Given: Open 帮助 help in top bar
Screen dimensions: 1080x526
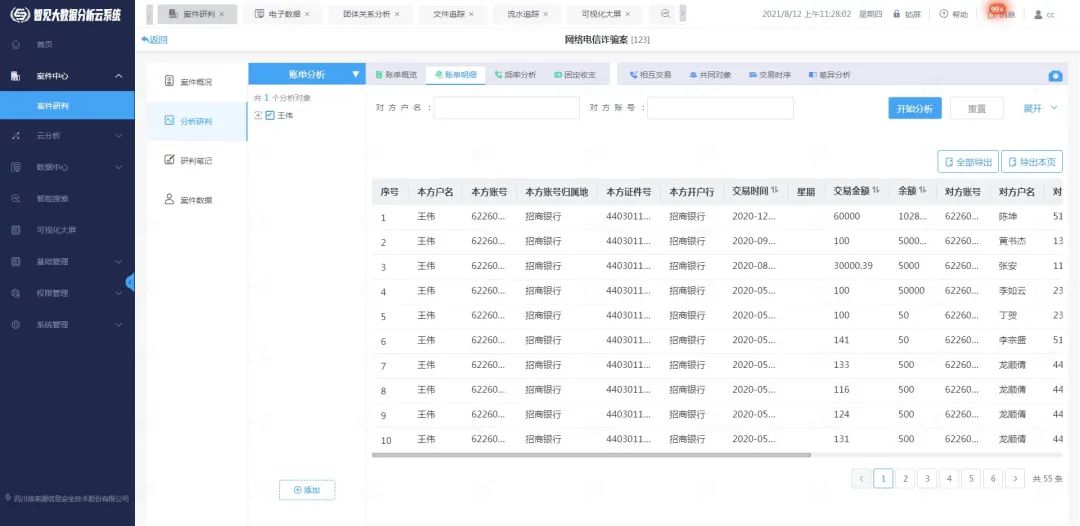Looking at the screenshot, I should click(x=954, y=14).
